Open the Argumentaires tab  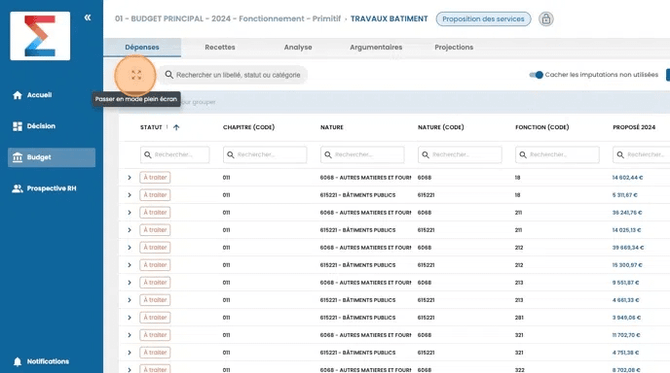[376, 47]
